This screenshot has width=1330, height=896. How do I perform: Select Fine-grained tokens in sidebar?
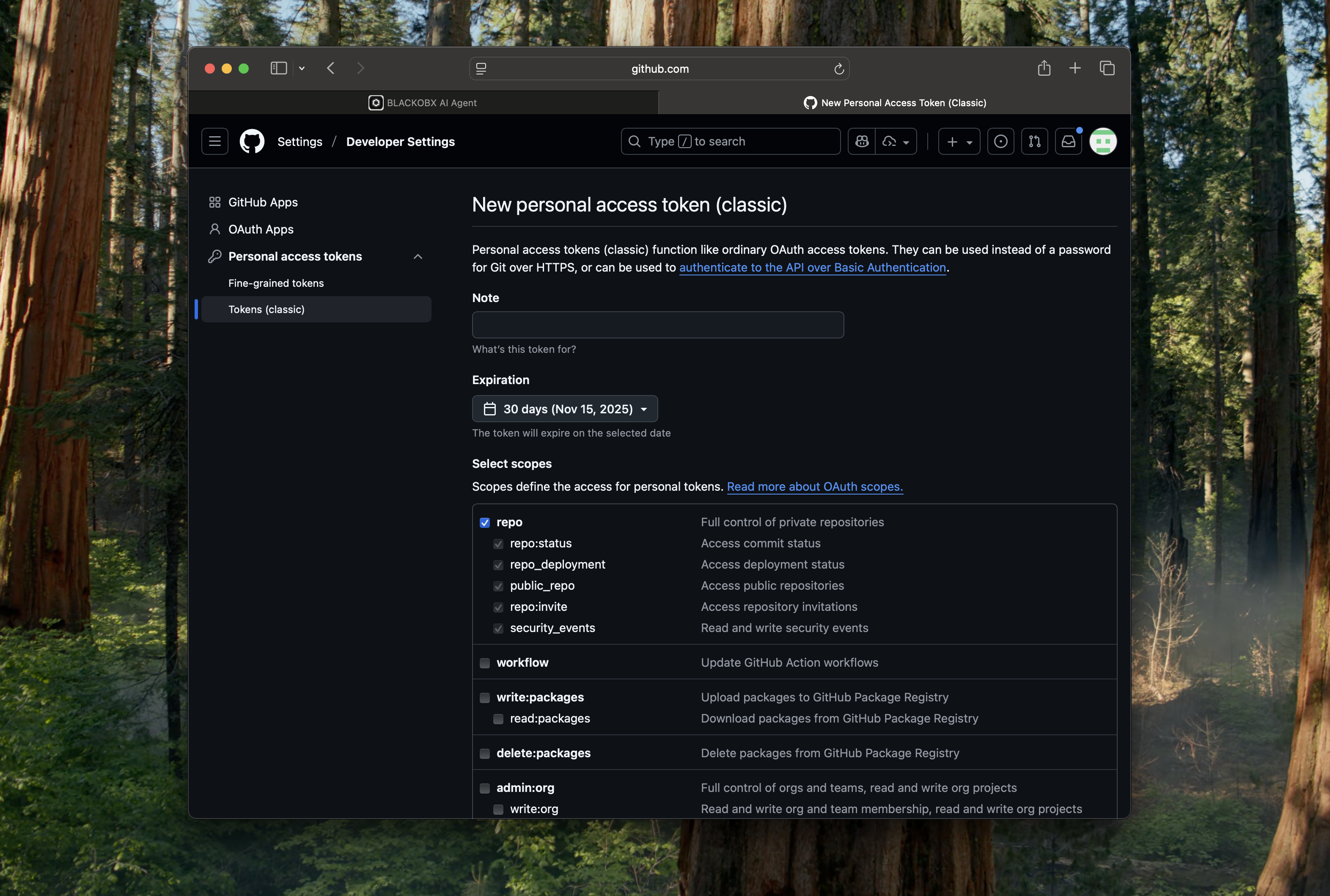[x=276, y=283]
